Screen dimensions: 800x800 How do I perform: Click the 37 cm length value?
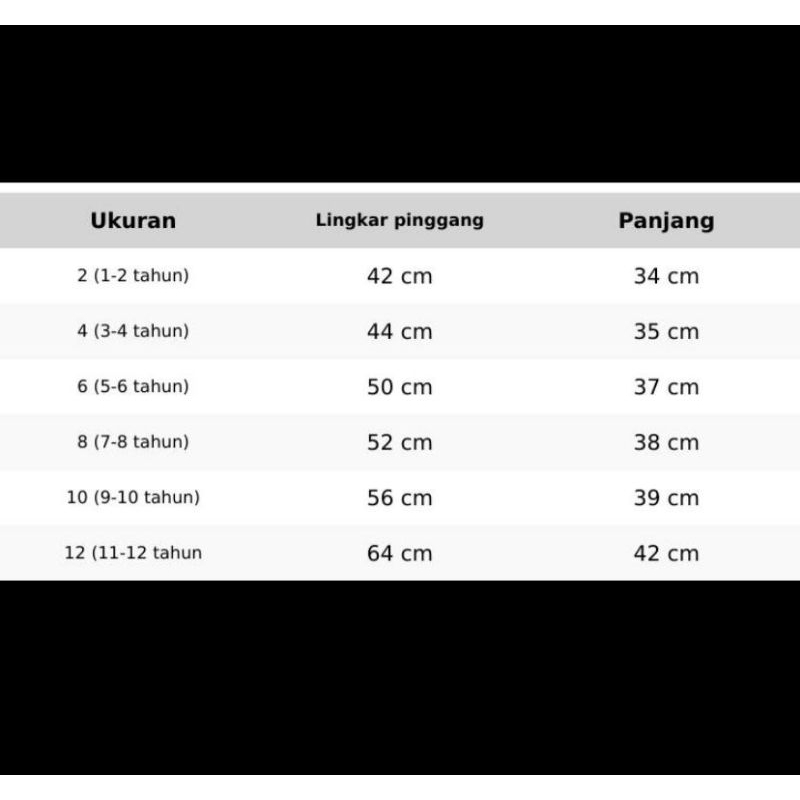(666, 387)
